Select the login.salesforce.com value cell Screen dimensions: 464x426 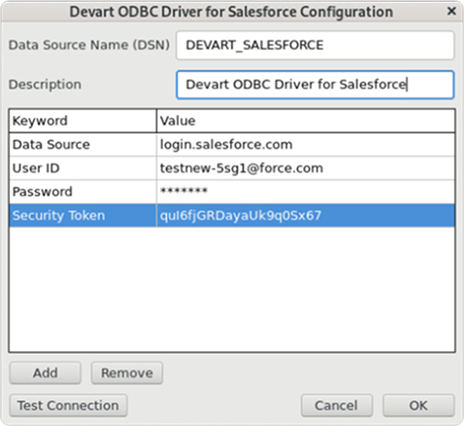click(306, 145)
